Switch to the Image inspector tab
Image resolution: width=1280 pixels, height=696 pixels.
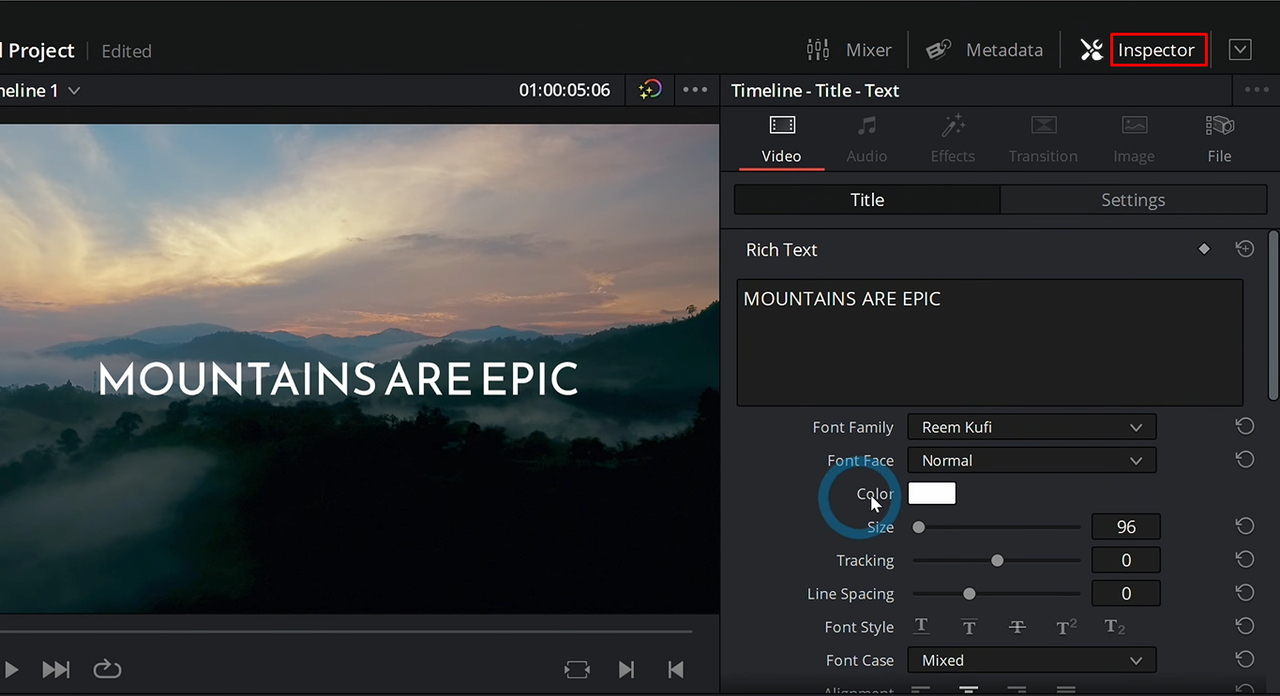click(1134, 139)
